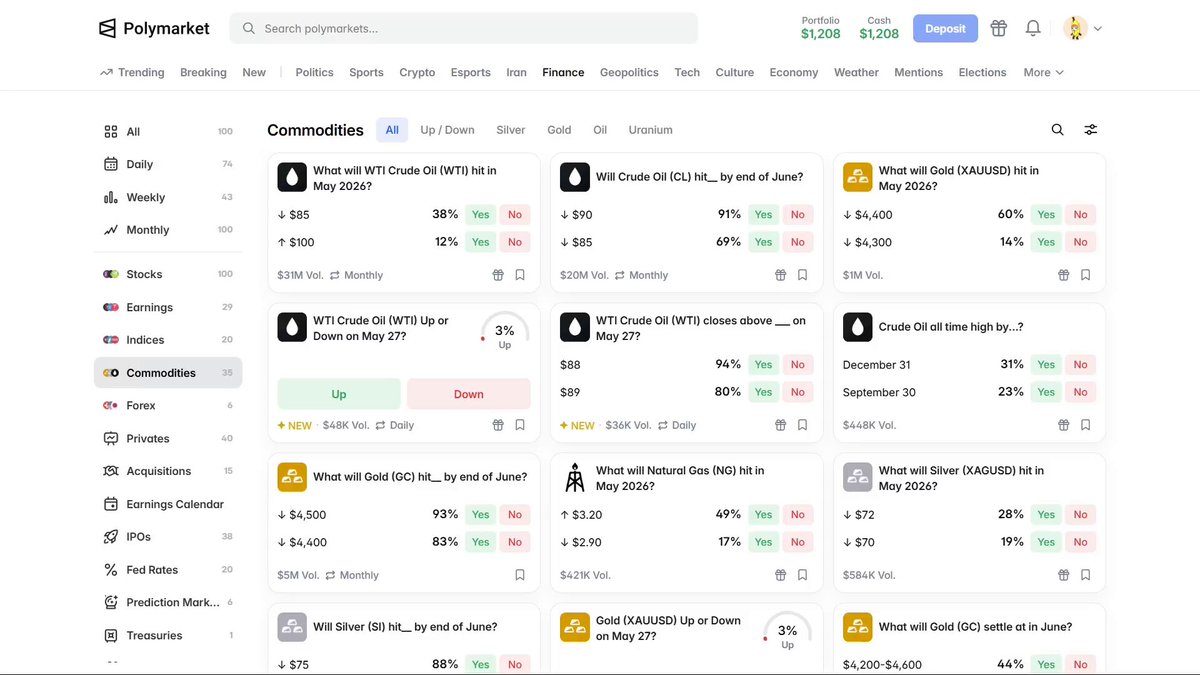Open the Stocks sidebar item

coord(168,274)
